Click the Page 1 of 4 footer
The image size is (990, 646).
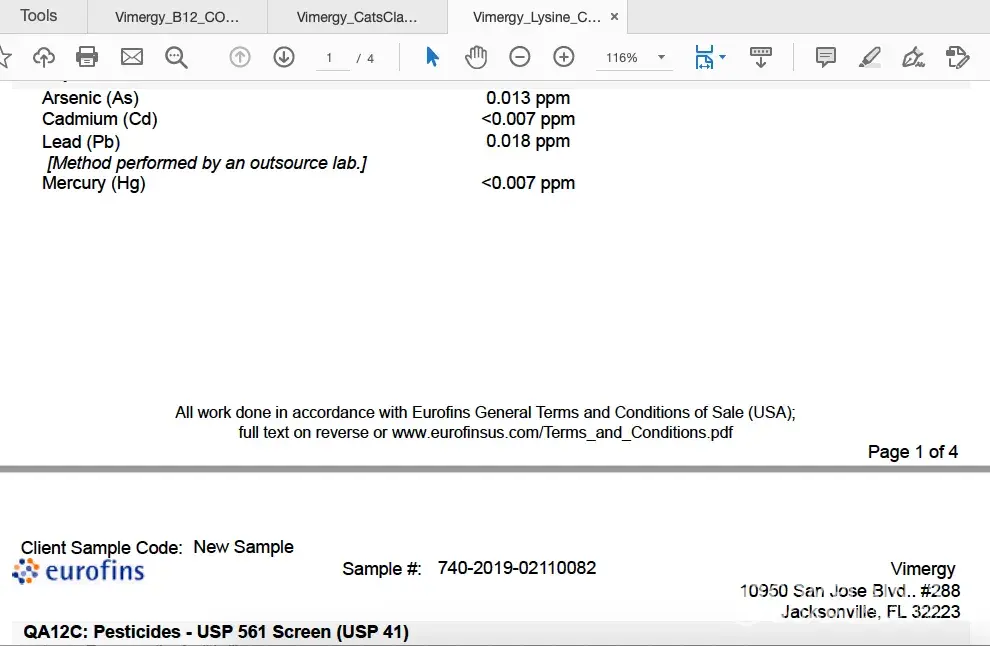912,452
